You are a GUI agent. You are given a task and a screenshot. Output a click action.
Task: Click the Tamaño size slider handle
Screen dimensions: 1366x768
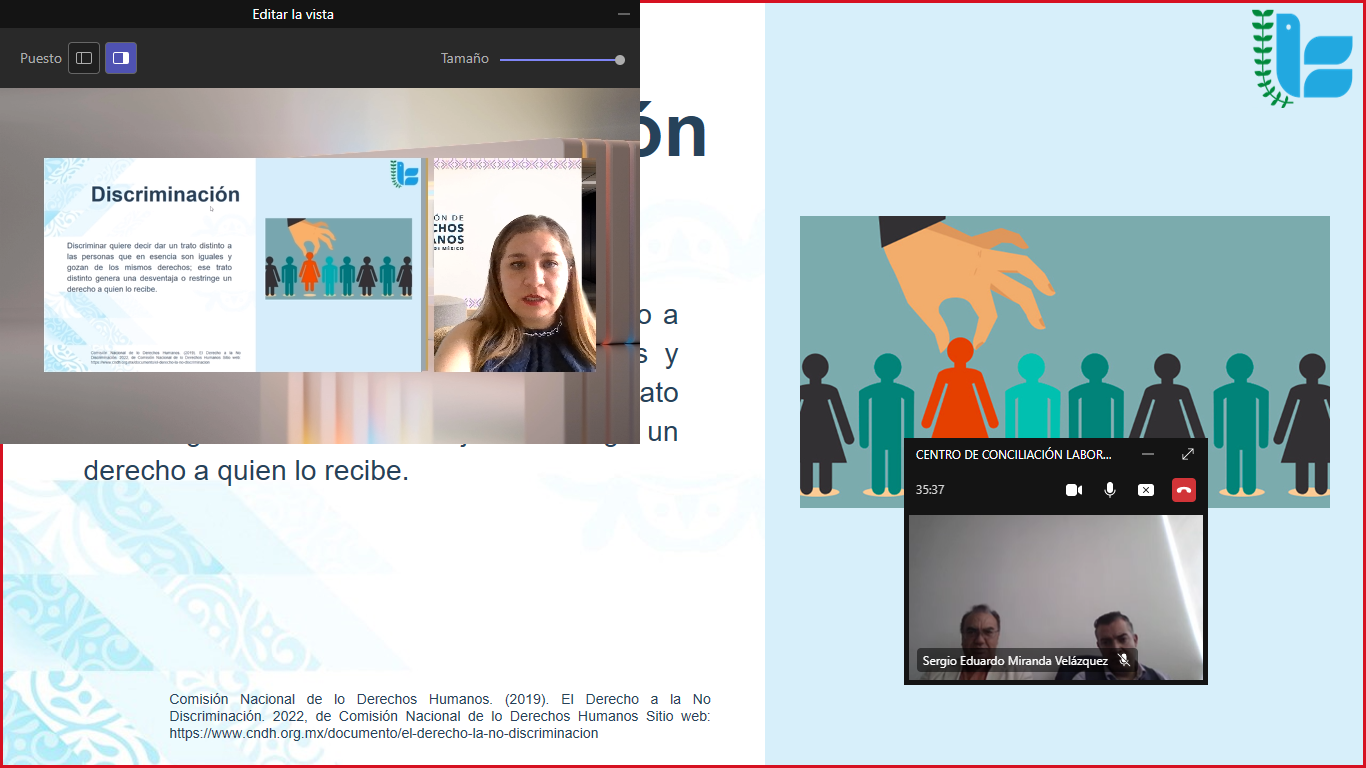[620, 60]
